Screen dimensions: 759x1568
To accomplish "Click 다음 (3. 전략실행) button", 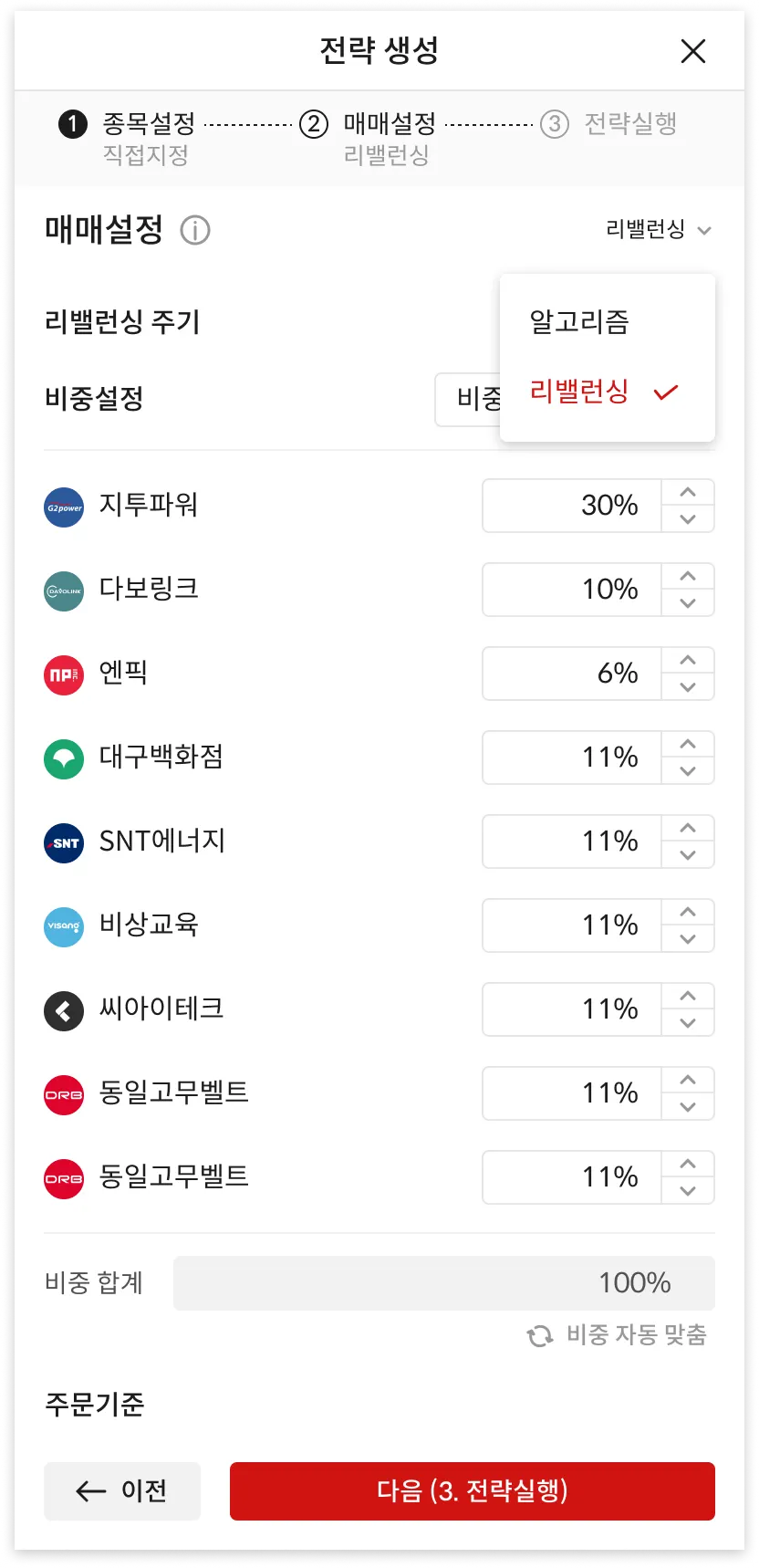I will click(472, 1490).
